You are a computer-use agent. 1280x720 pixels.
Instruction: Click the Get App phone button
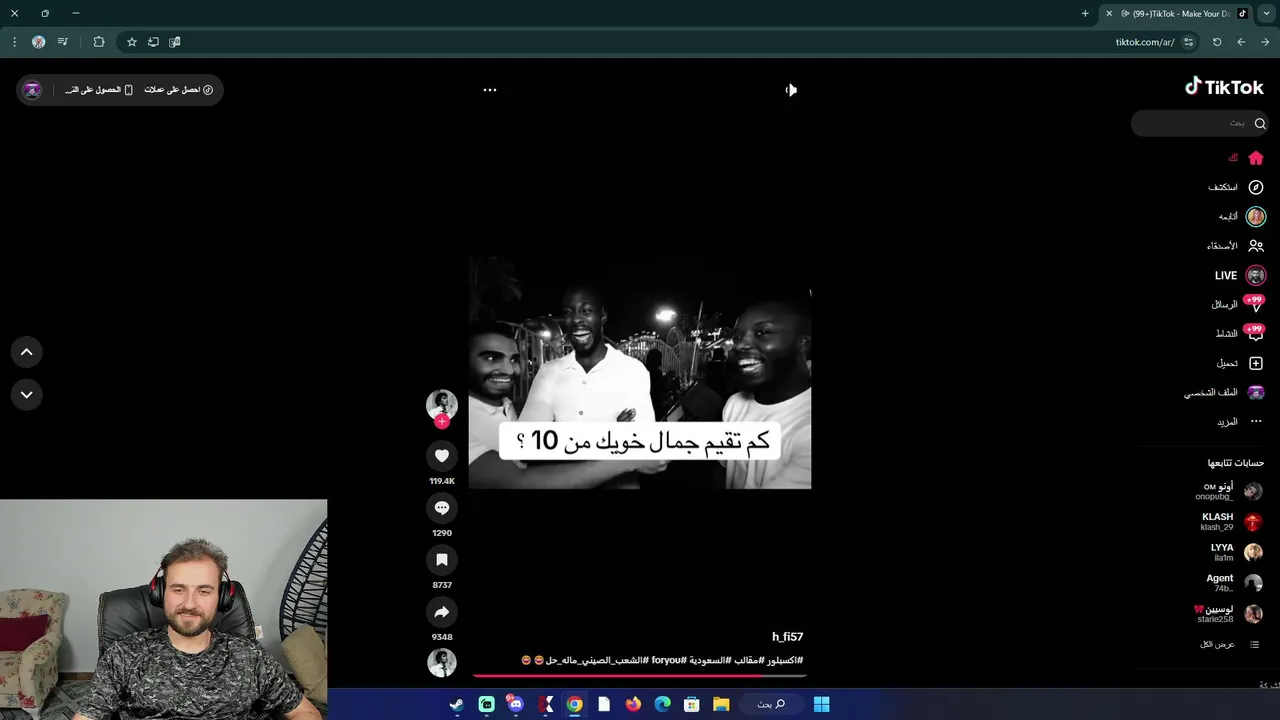[x=99, y=90]
